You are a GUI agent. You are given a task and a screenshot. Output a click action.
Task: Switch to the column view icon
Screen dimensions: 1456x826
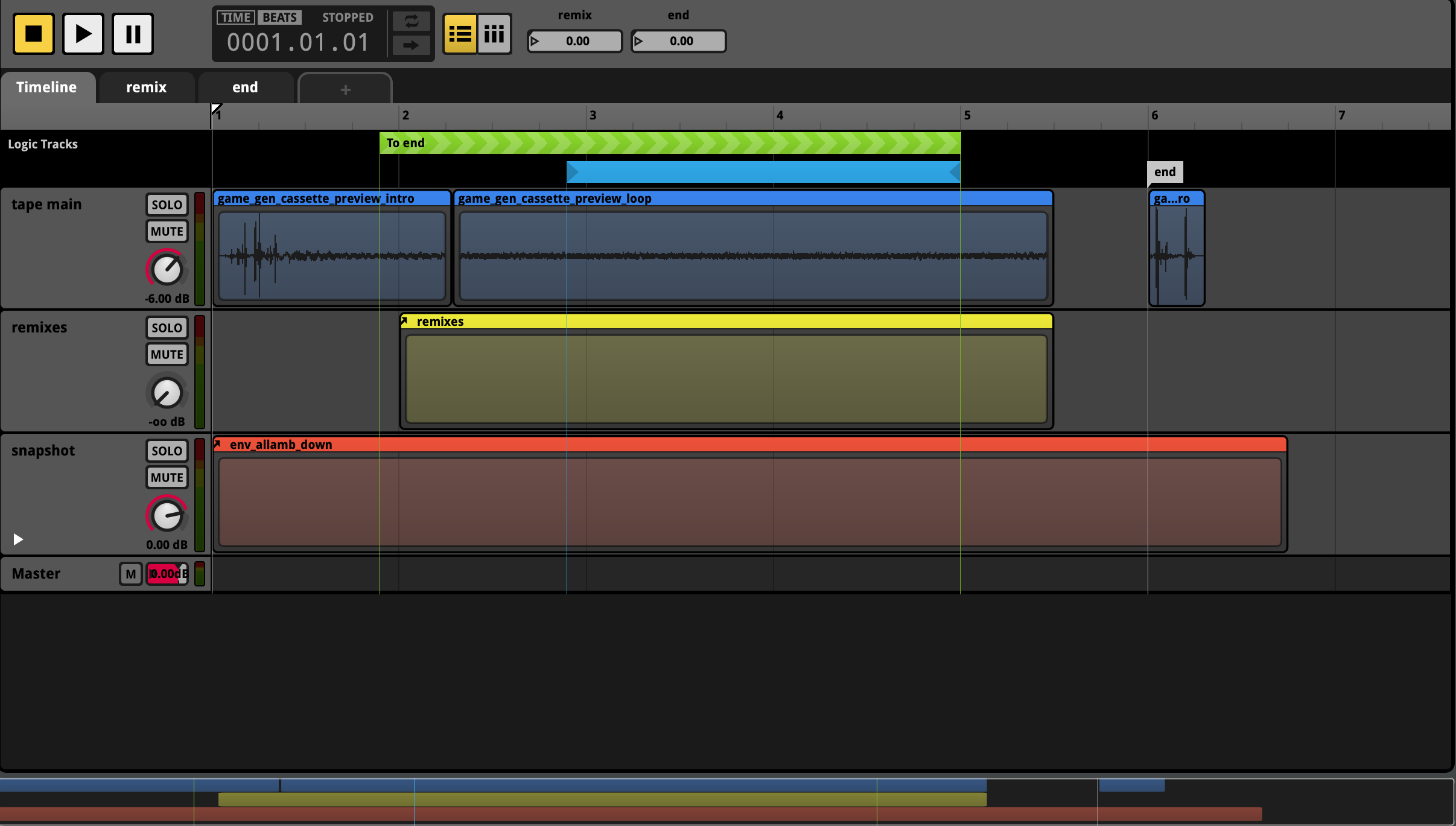pos(494,34)
